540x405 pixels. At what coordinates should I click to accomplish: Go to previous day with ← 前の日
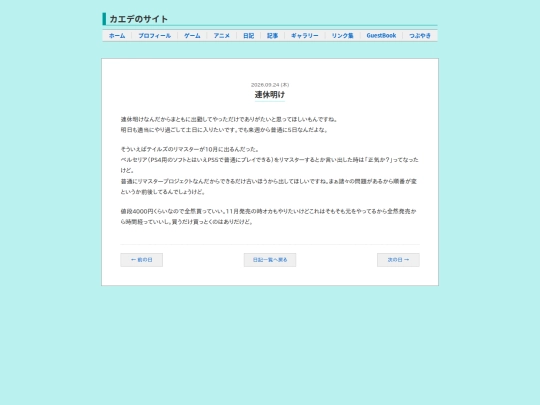pyautogui.click(x=142, y=260)
